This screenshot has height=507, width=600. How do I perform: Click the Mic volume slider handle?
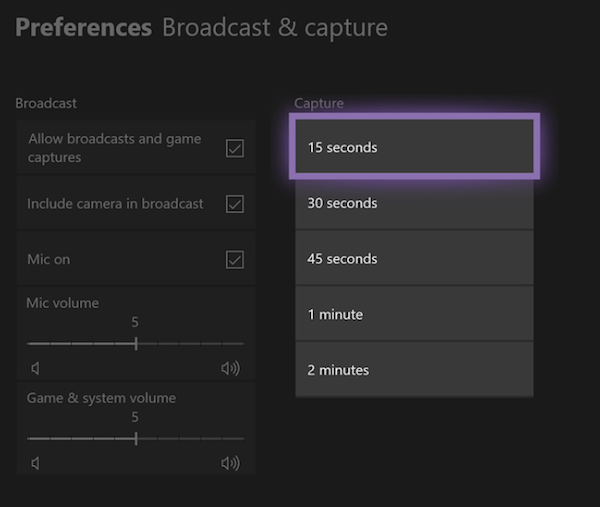pos(136,344)
